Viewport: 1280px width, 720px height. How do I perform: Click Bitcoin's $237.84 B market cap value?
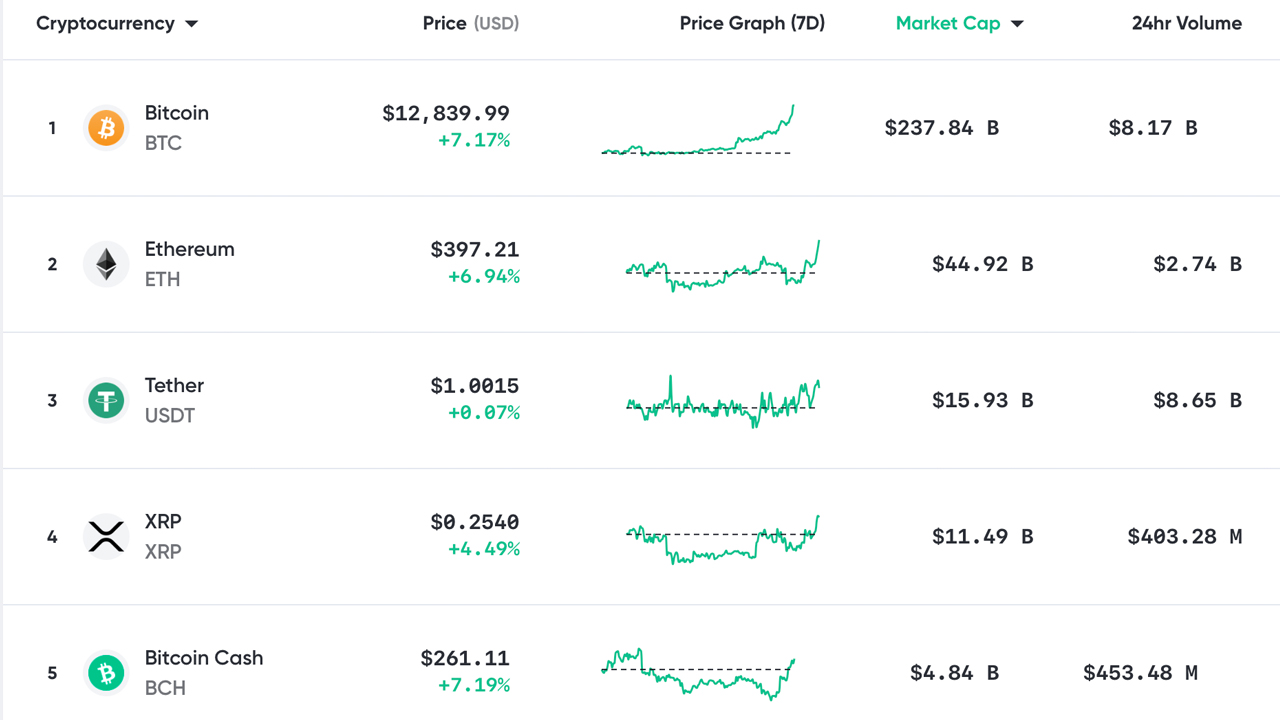[x=941, y=128]
